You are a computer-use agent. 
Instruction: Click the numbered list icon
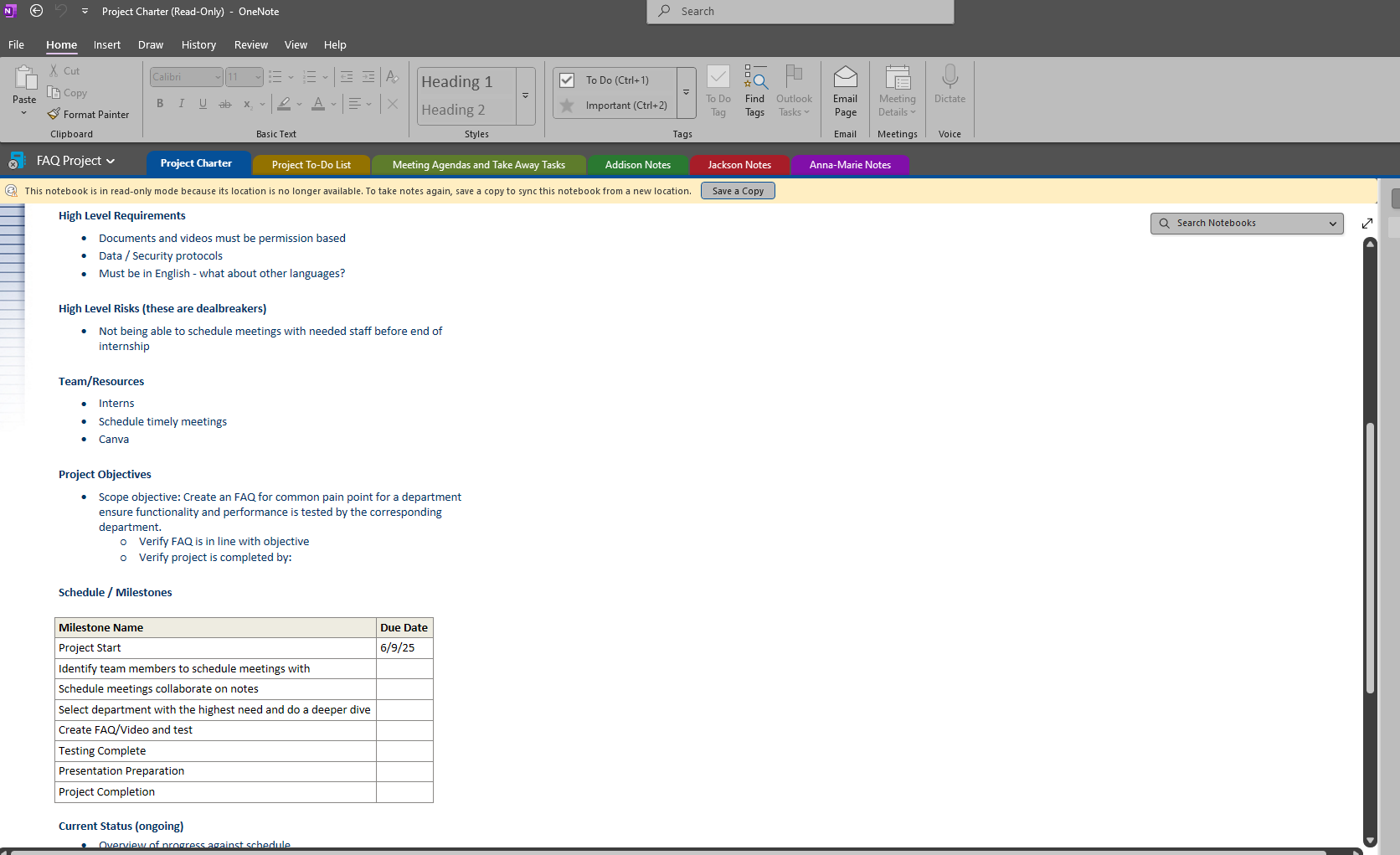(309, 77)
